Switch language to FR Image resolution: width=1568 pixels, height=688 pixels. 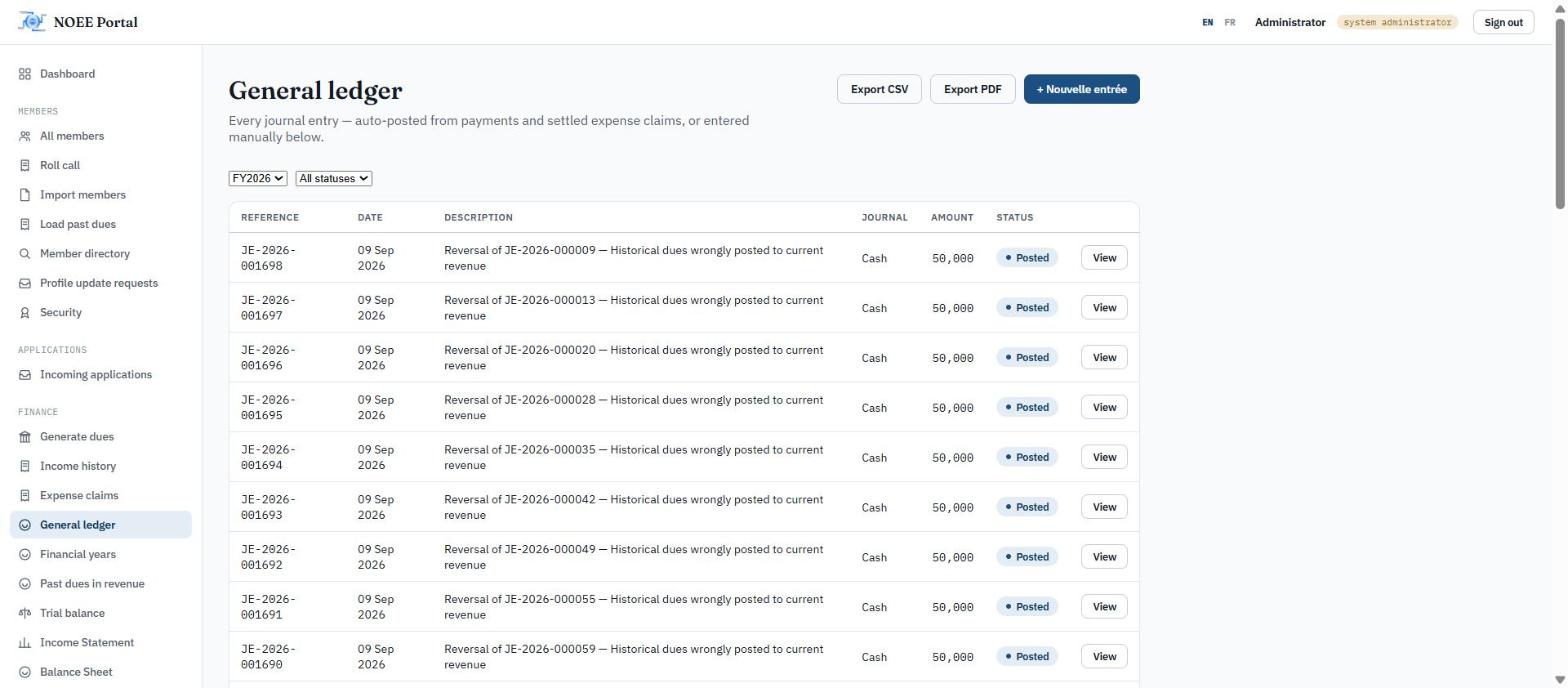1230,22
